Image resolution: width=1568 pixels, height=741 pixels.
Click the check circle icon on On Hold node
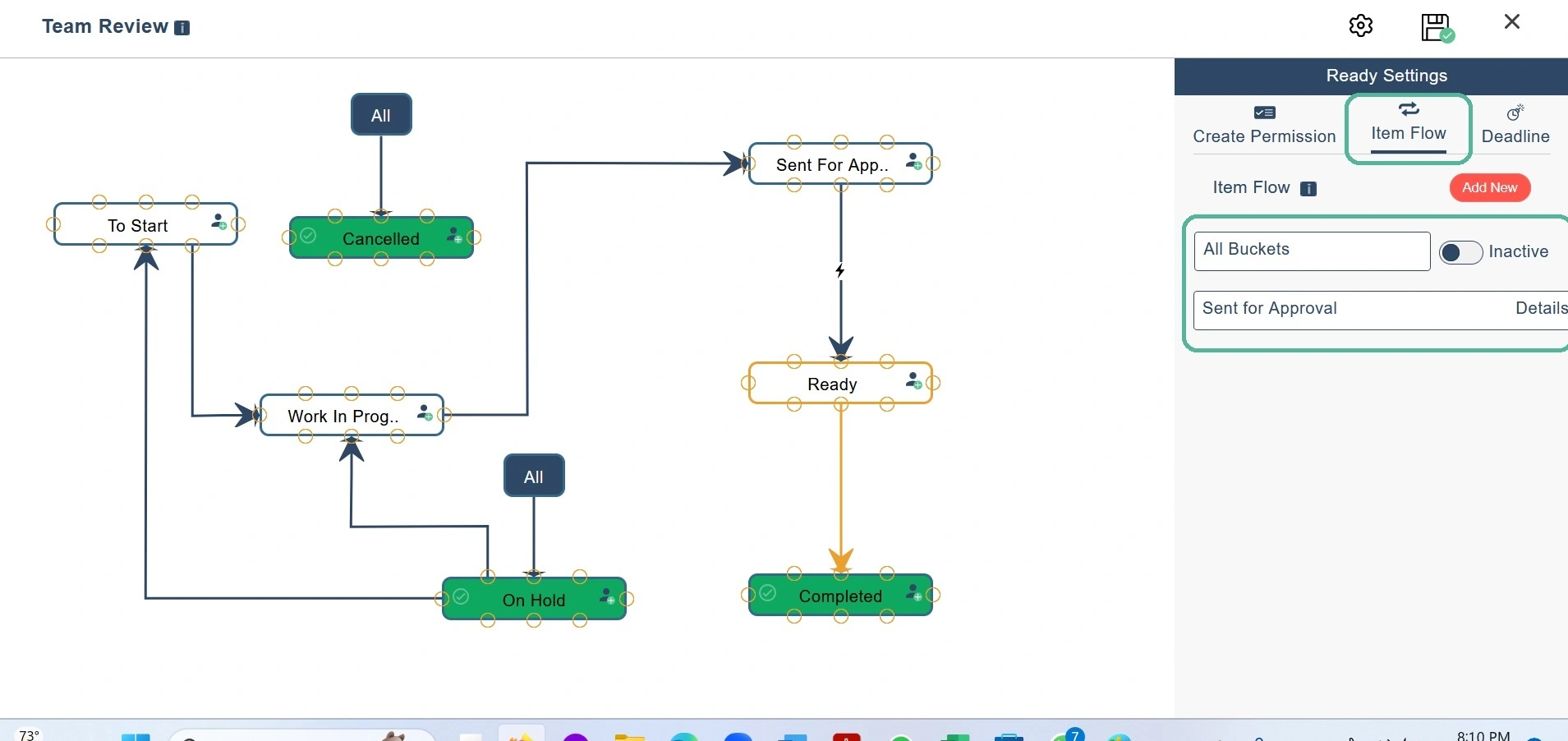461,596
